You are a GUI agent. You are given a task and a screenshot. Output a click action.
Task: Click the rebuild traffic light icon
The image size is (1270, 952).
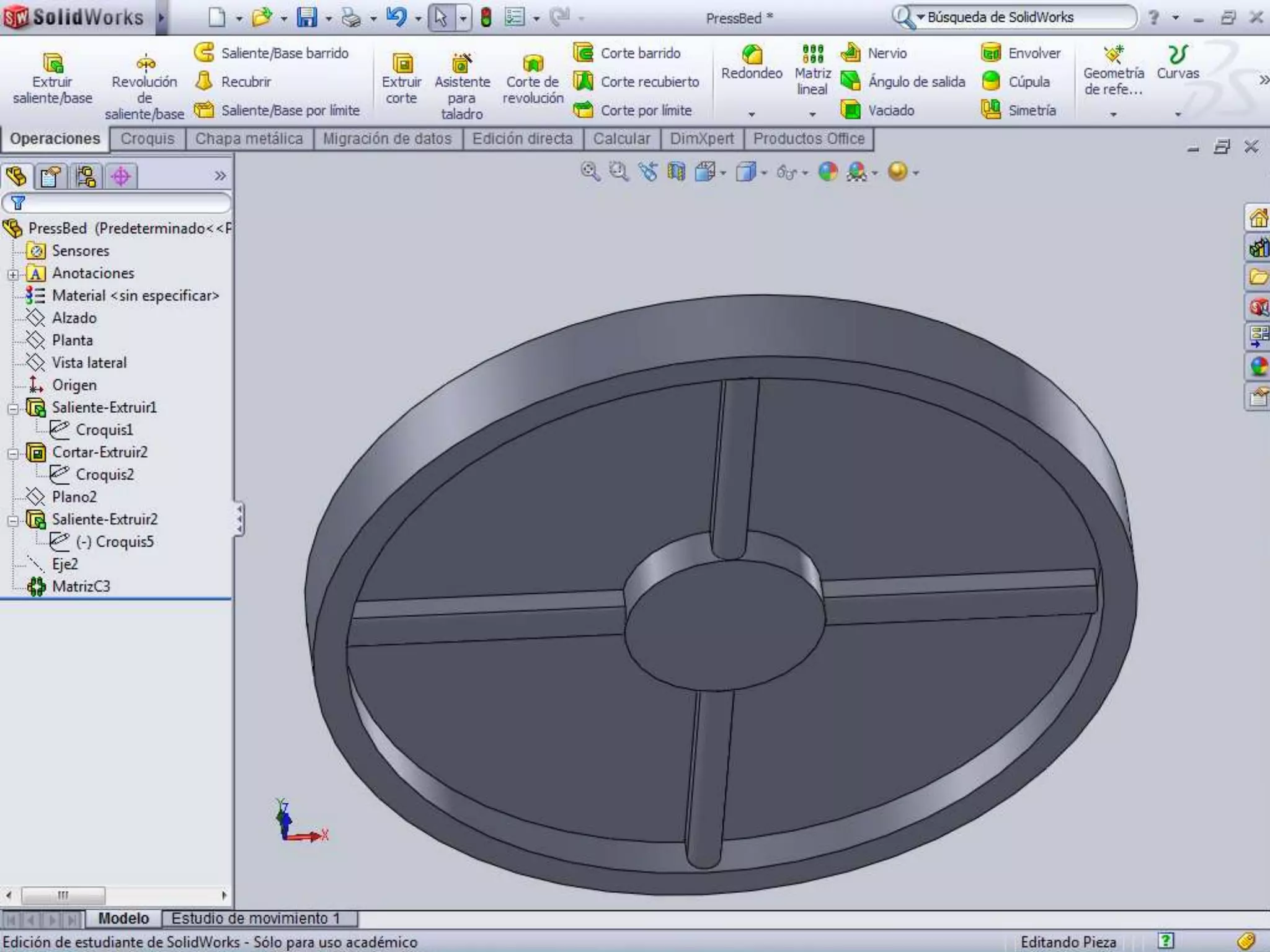[486, 17]
